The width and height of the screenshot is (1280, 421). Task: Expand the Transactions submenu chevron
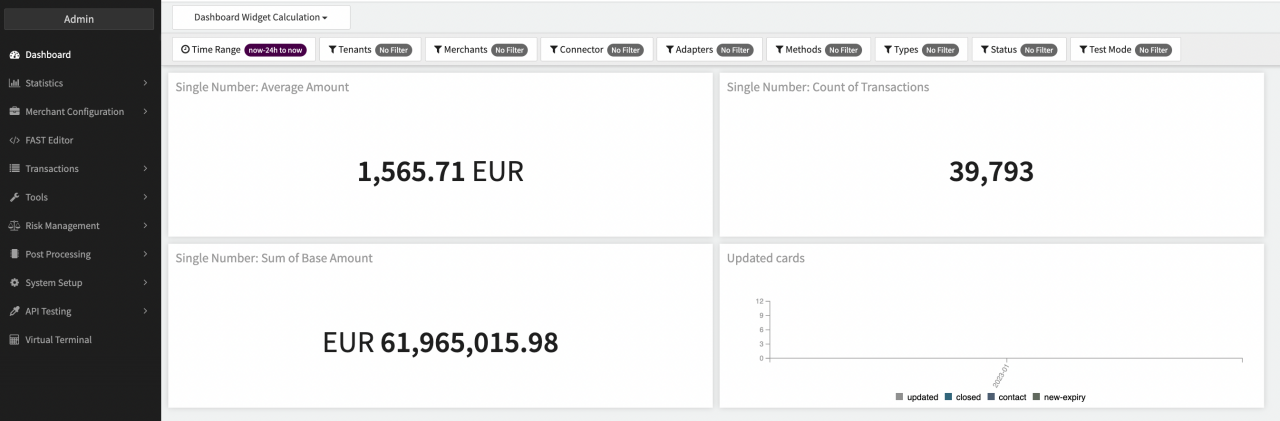(145, 169)
